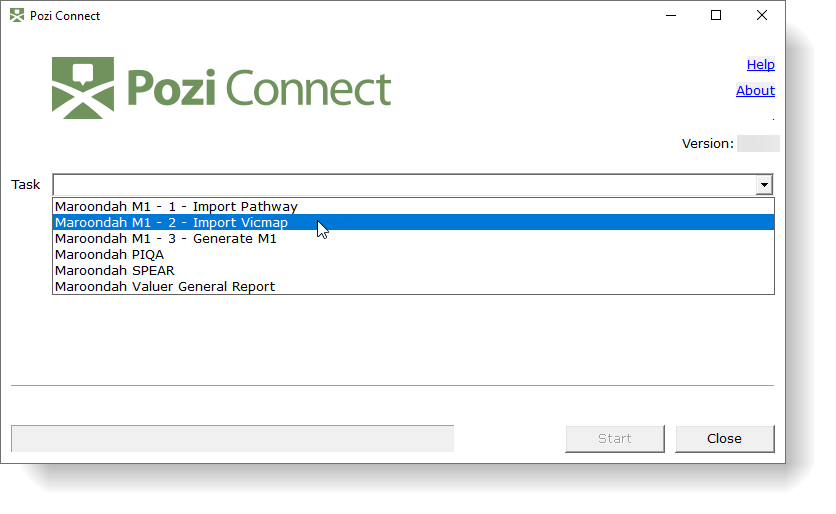Click the Close button at the bottom

point(724,439)
